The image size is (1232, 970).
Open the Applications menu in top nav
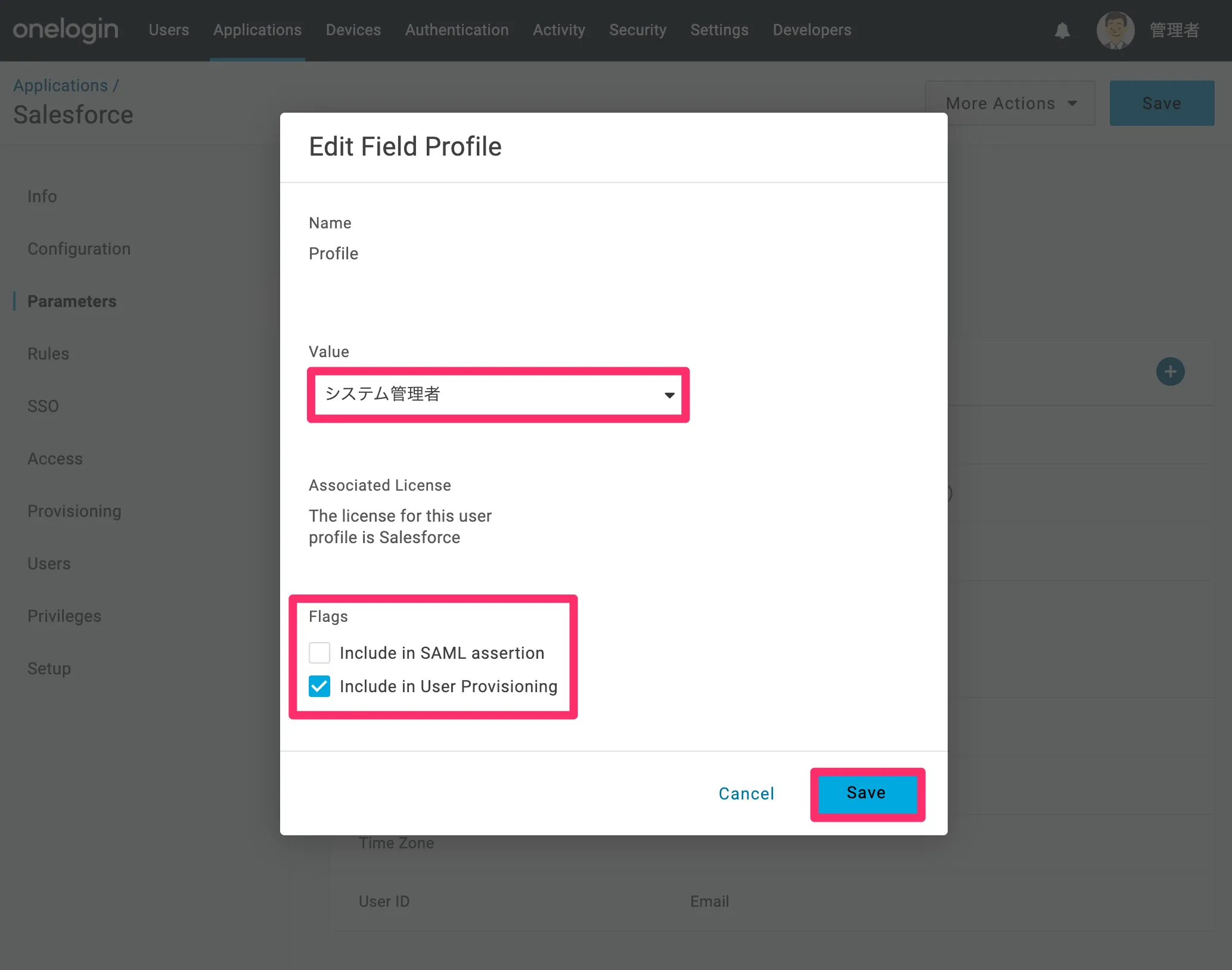(257, 30)
